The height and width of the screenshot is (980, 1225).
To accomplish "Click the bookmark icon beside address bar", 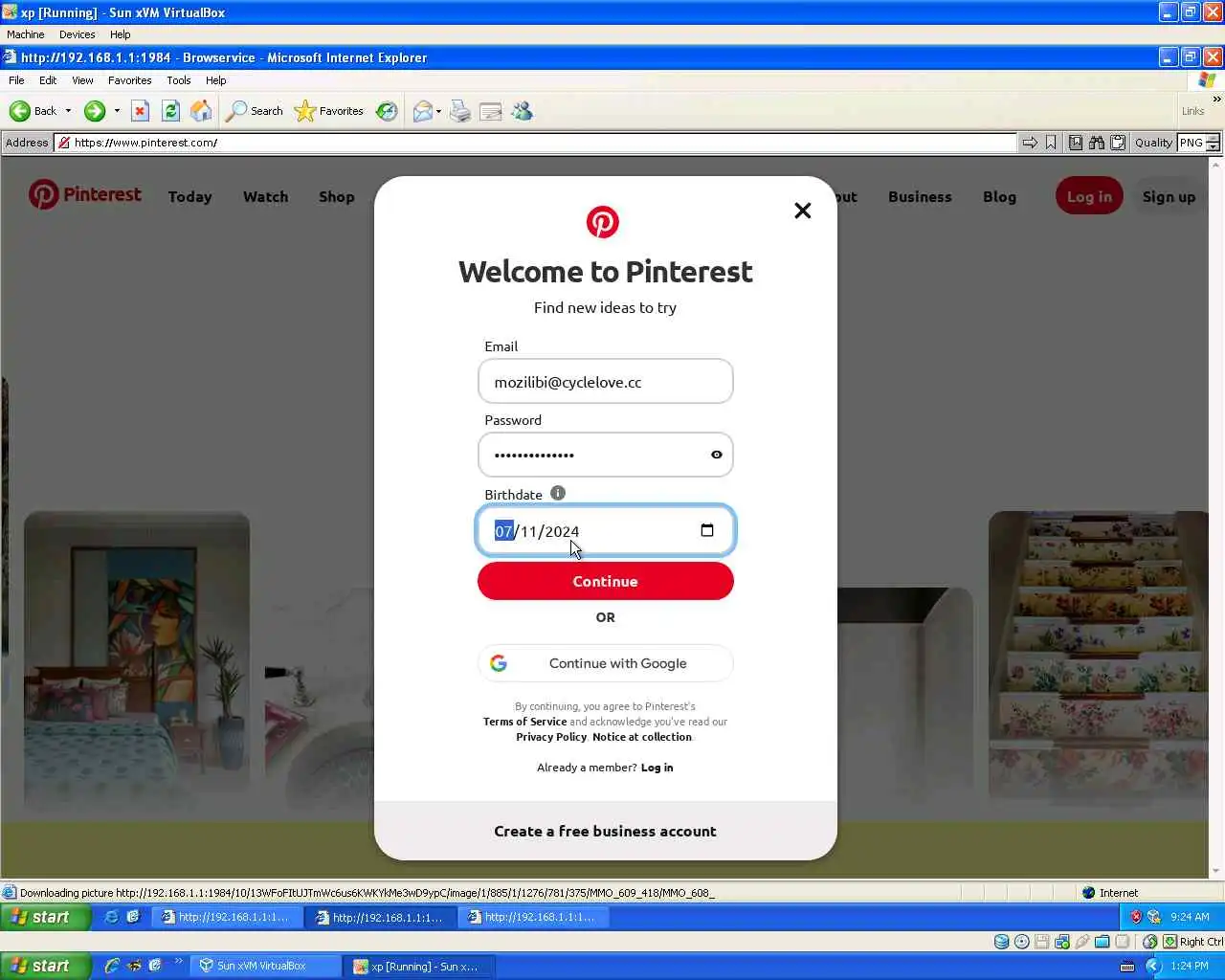I will click(1051, 143).
